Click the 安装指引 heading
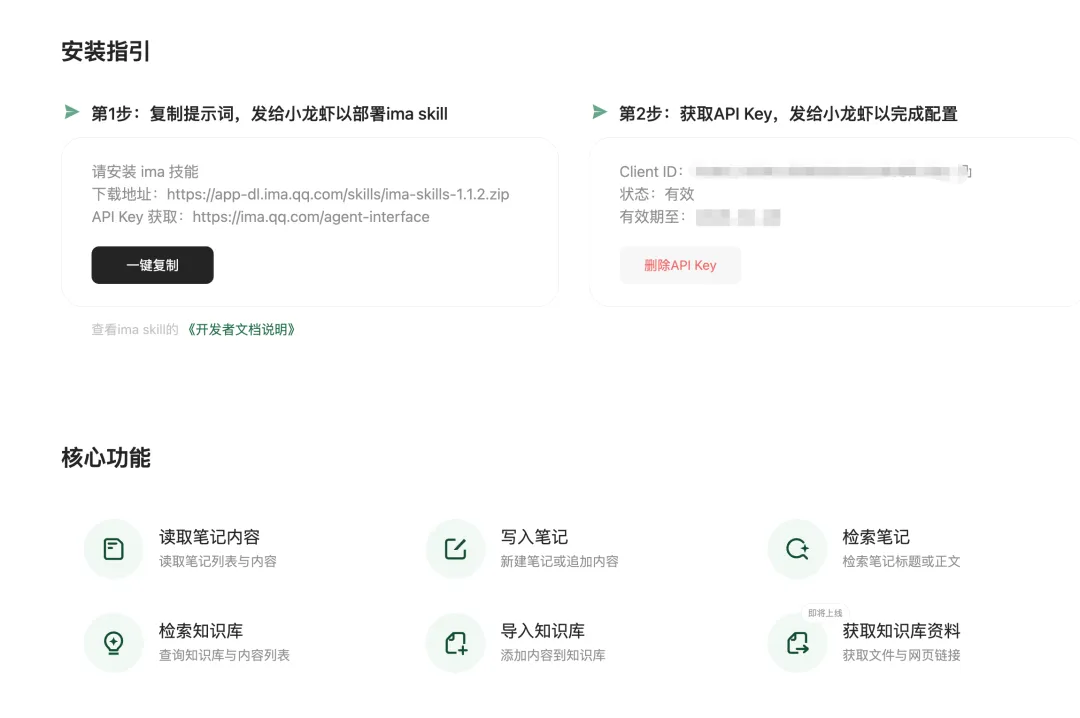 (x=106, y=52)
